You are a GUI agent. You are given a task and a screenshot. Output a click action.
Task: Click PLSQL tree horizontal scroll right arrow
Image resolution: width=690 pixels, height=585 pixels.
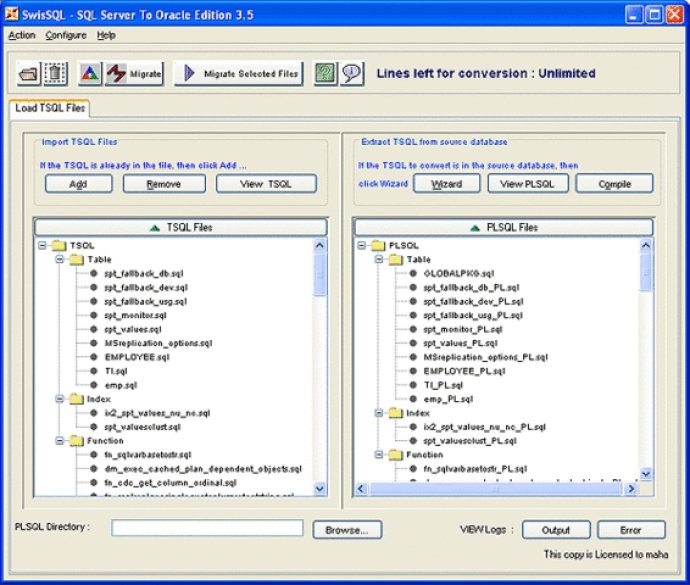tap(631, 489)
